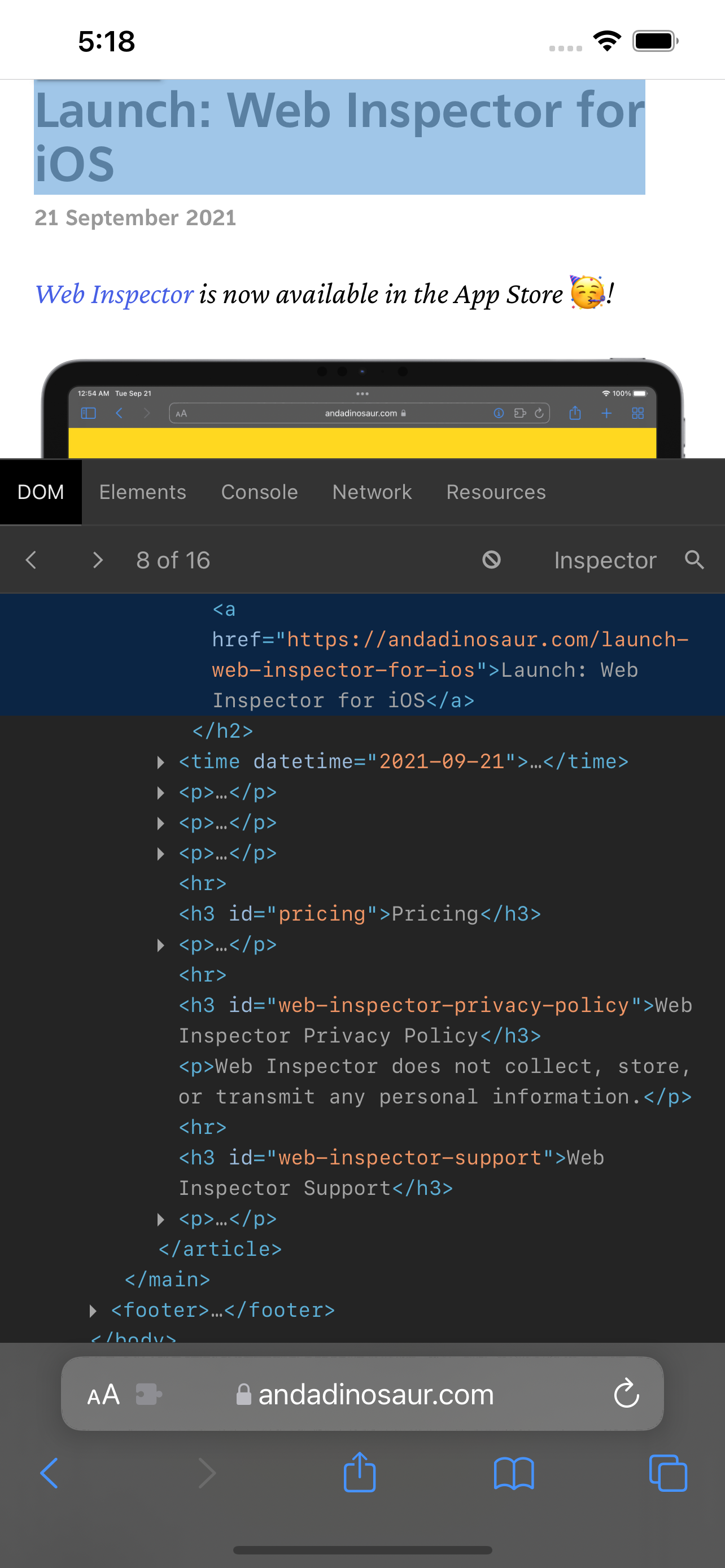Switch to the Network tab
The image size is (725, 1568).
point(372,492)
